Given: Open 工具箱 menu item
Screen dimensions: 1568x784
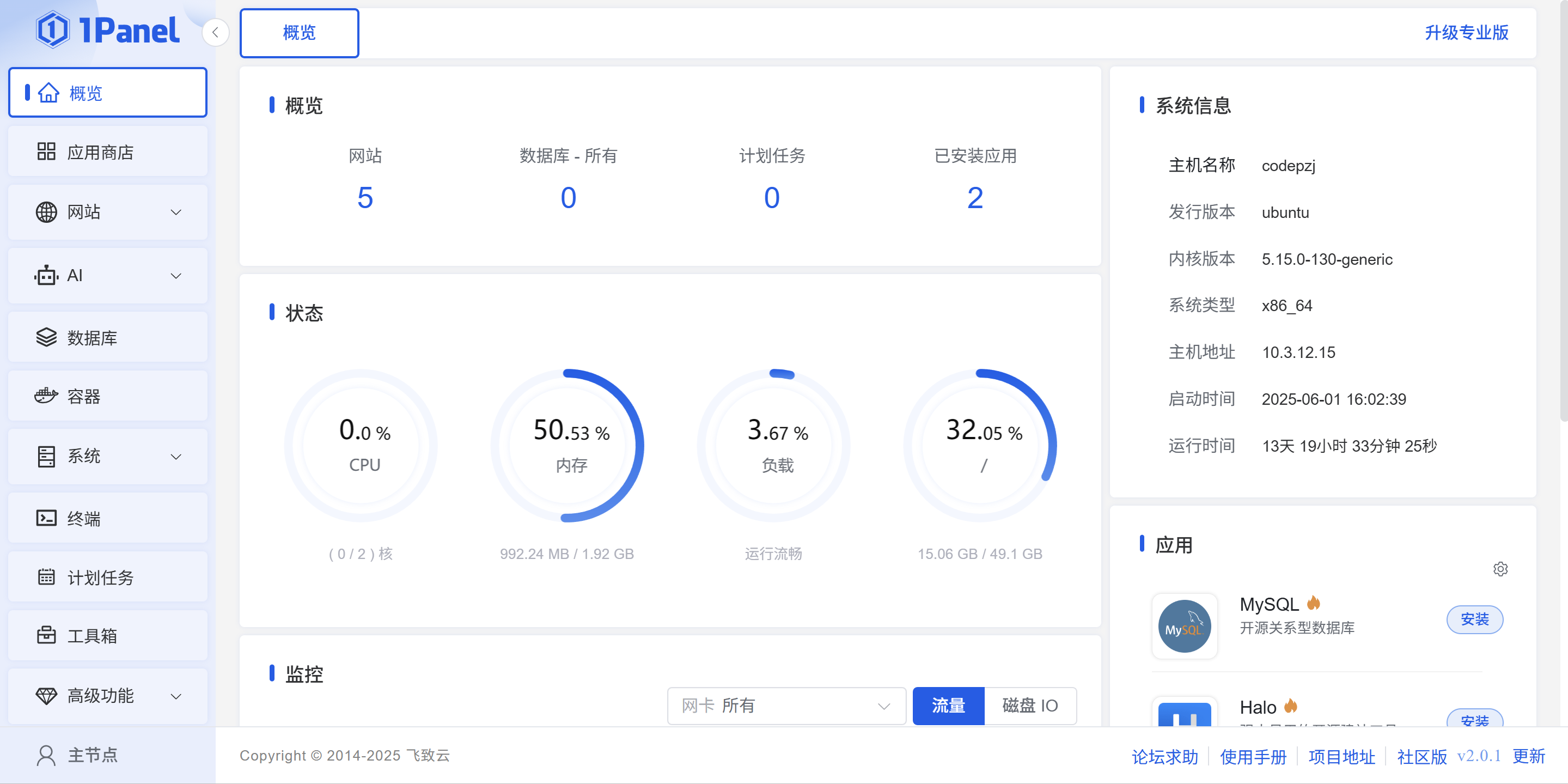Looking at the screenshot, I should (x=108, y=635).
